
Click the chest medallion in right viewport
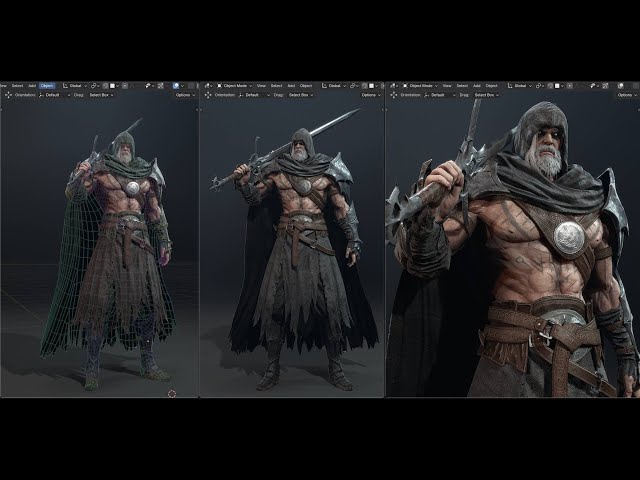[569, 238]
